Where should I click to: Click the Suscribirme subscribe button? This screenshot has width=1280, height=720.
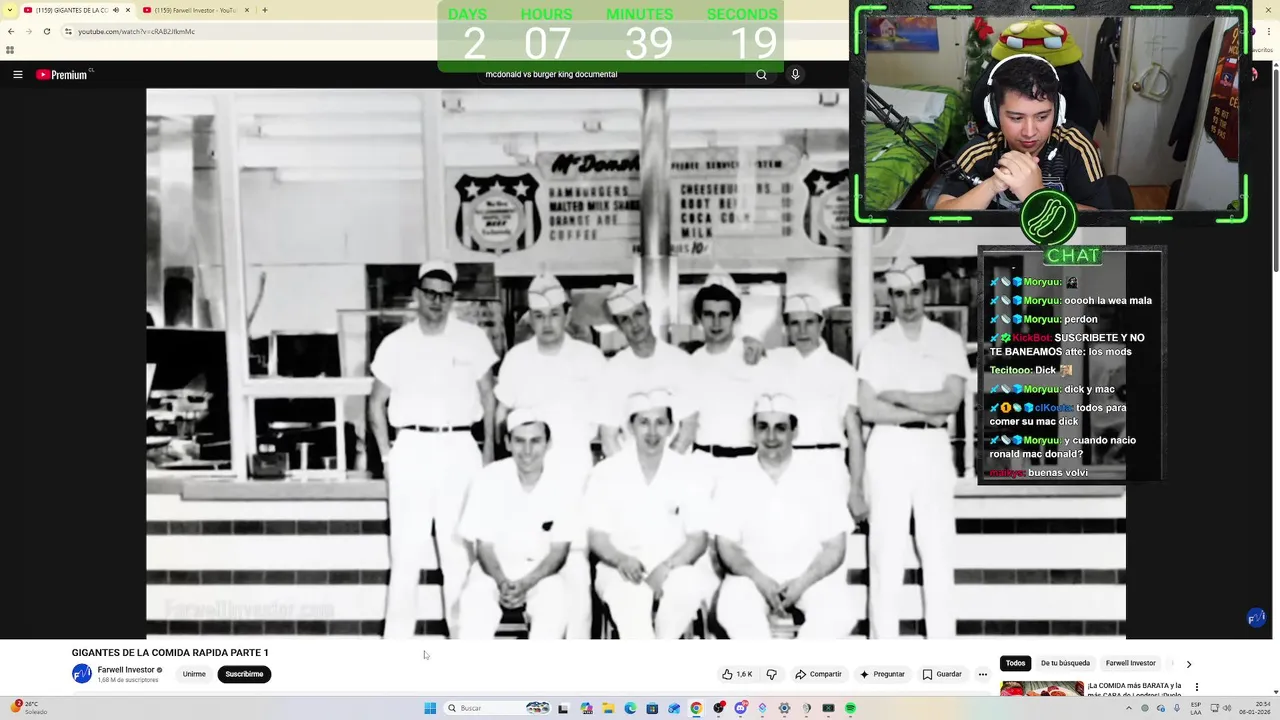pyautogui.click(x=244, y=674)
